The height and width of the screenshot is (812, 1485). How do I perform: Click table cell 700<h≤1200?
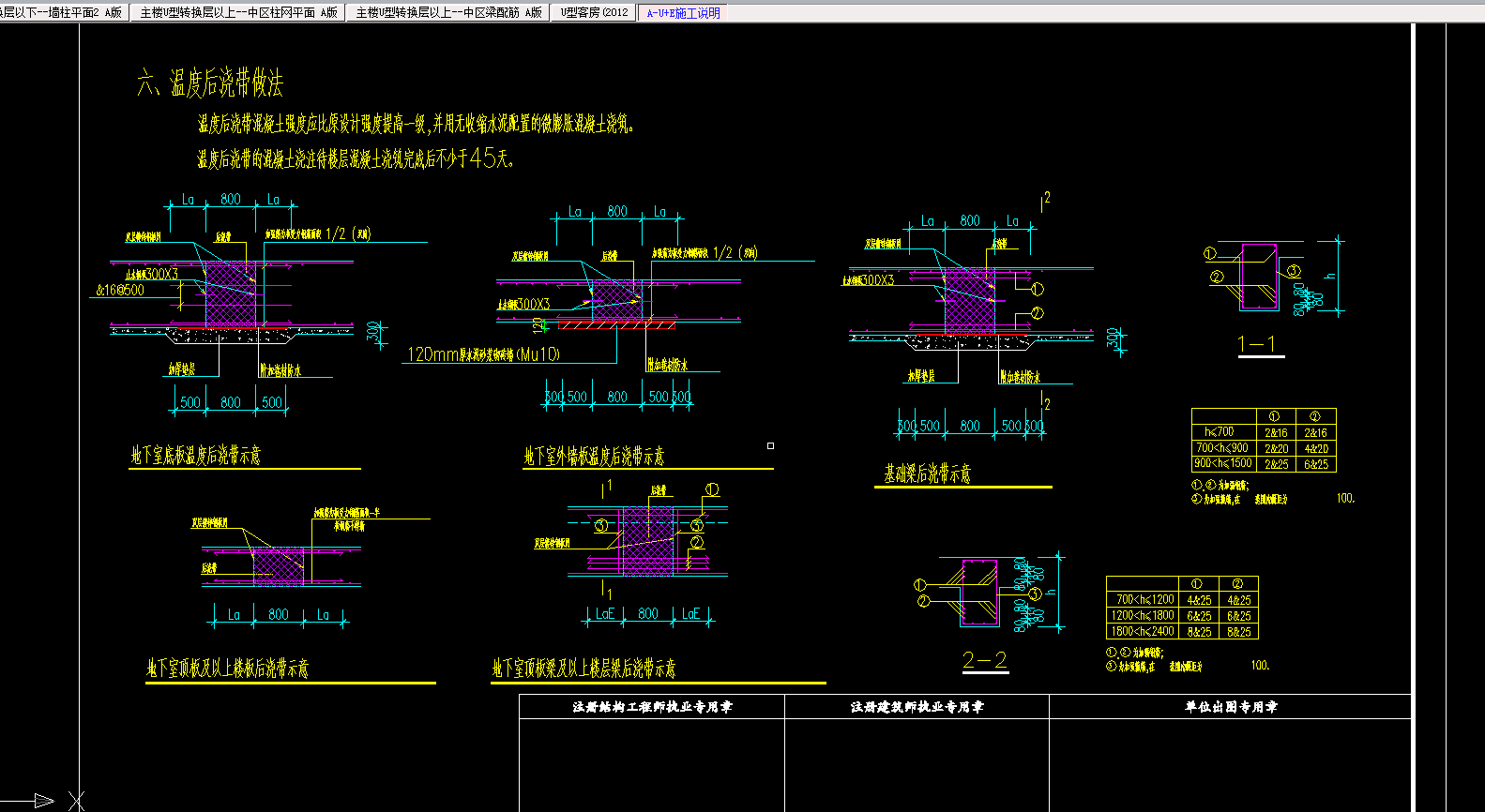click(1144, 599)
